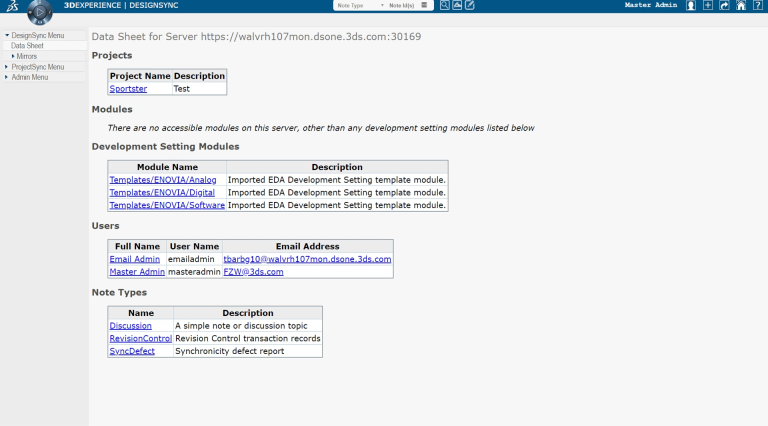The width and height of the screenshot is (768, 426).
Task: Click the search magnifier icon
Action: (445, 5)
